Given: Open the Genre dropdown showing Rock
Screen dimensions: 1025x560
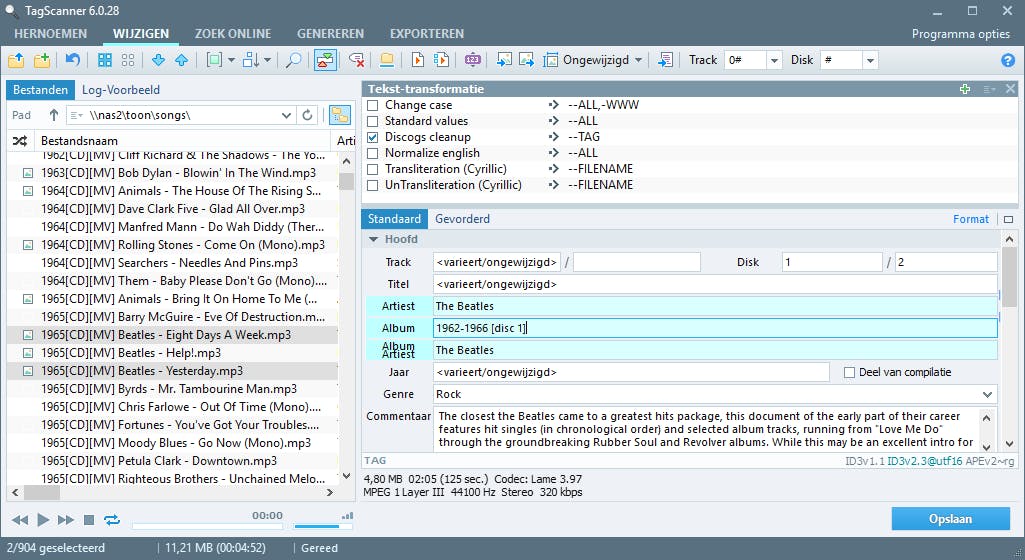Looking at the screenshot, I should [x=988, y=395].
